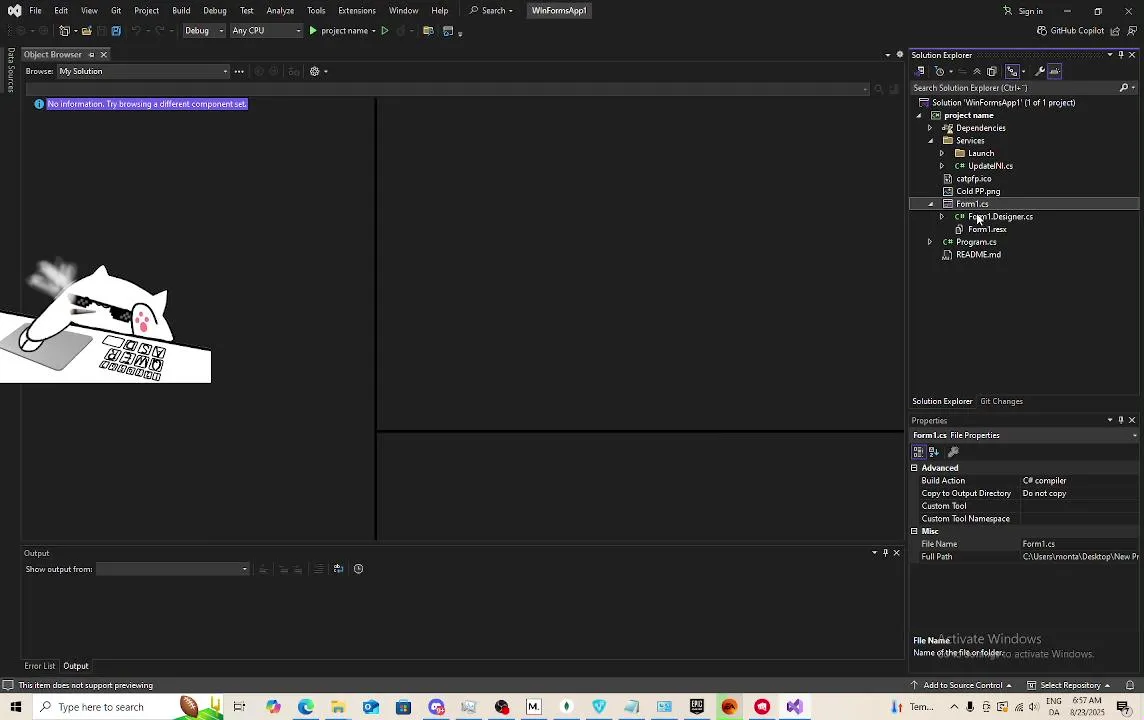This screenshot has width=1144, height=720.
Task: Click the Start Without Debugging outline arrow
Action: coord(384,31)
